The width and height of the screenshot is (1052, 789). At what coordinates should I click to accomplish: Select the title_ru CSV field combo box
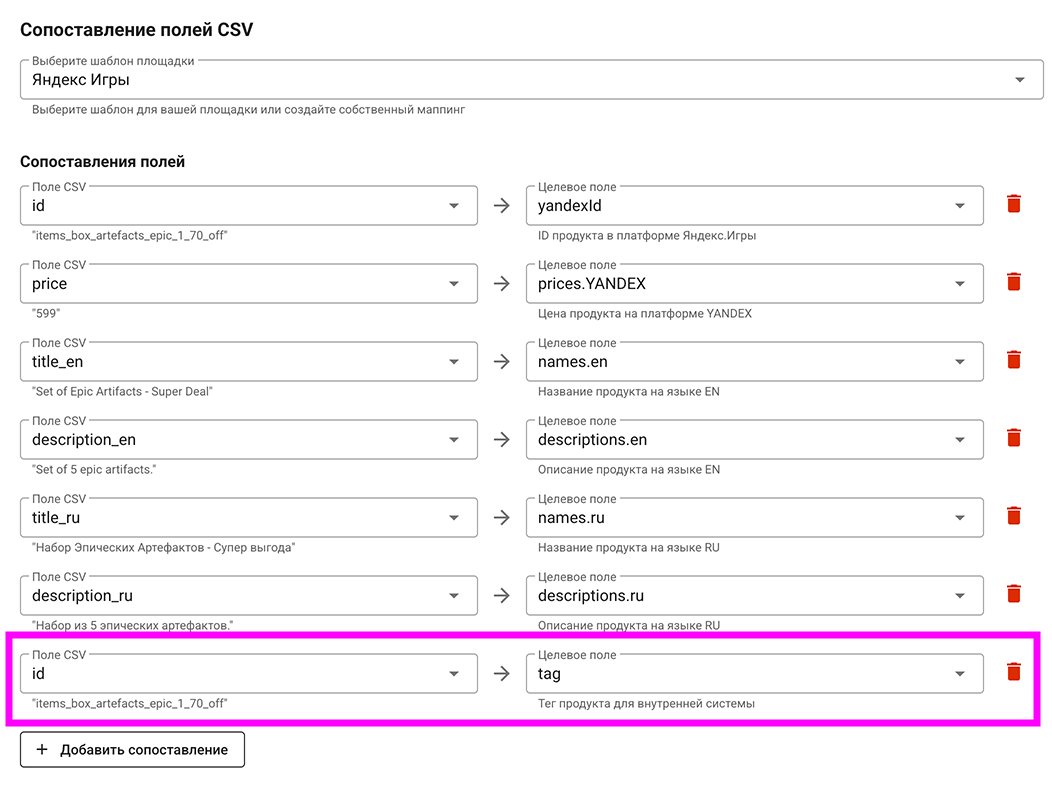tap(248, 518)
